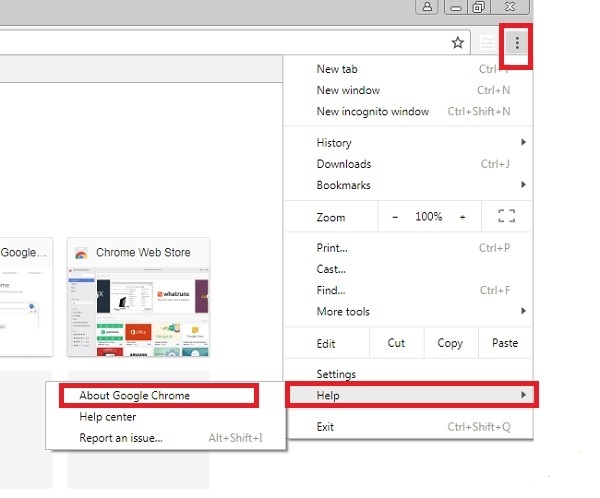
Task: Select Print... in the Chrome menu
Action: pos(408,248)
